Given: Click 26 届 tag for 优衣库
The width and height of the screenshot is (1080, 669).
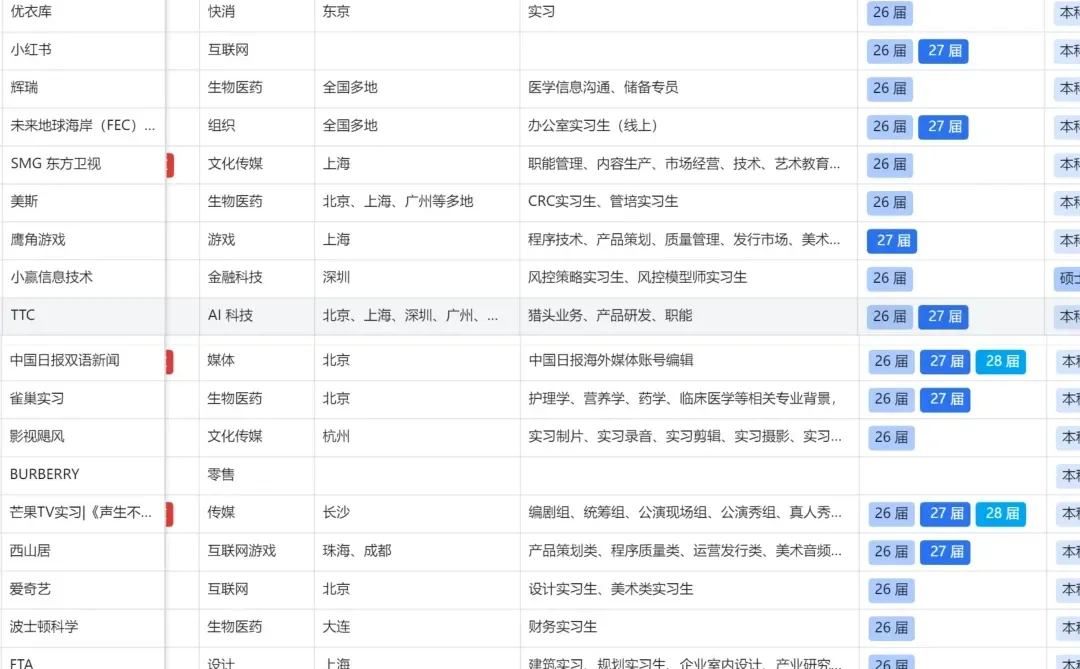Looking at the screenshot, I should 890,12.
